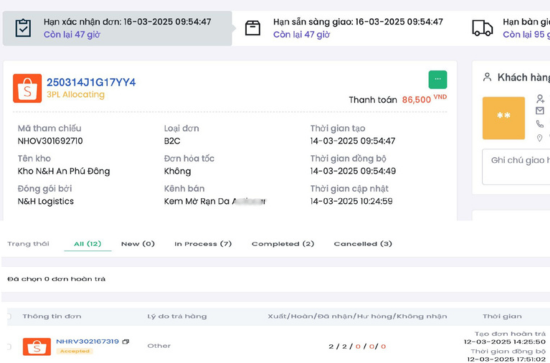Tick the checkbox for order NHRV302167319
Viewport: 550px width, 363px height.
[x=9, y=347]
